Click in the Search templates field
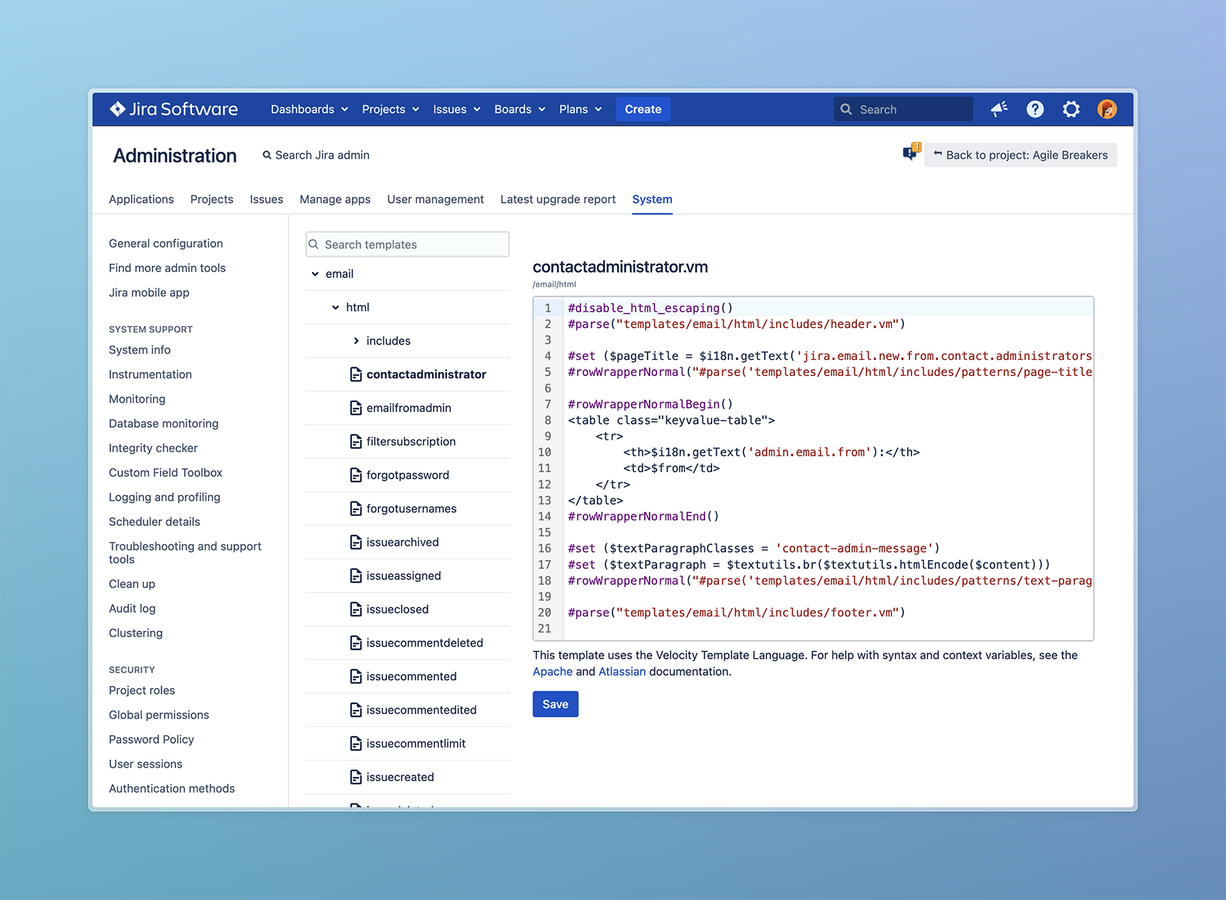This screenshot has width=1226, height=900. 407,244
